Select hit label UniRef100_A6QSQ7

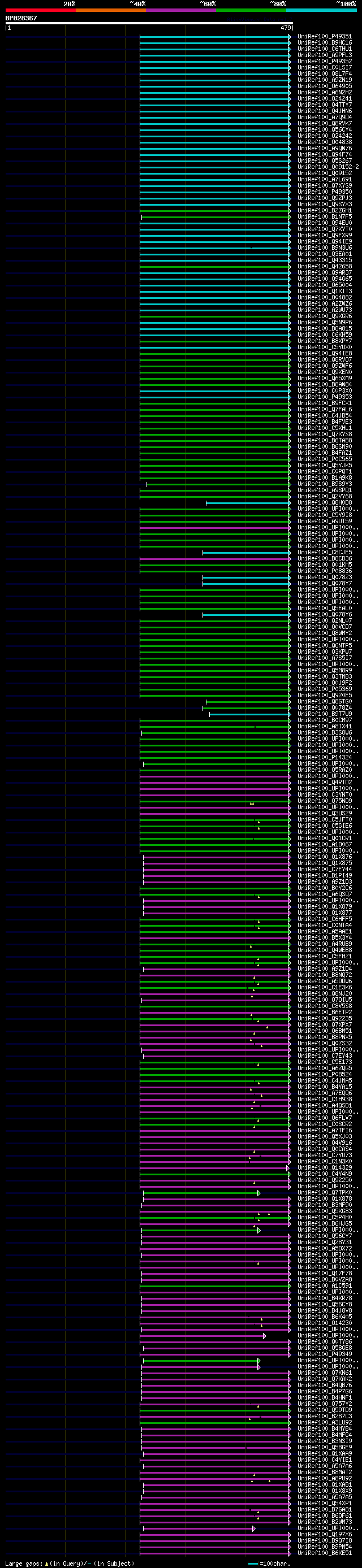325,894
